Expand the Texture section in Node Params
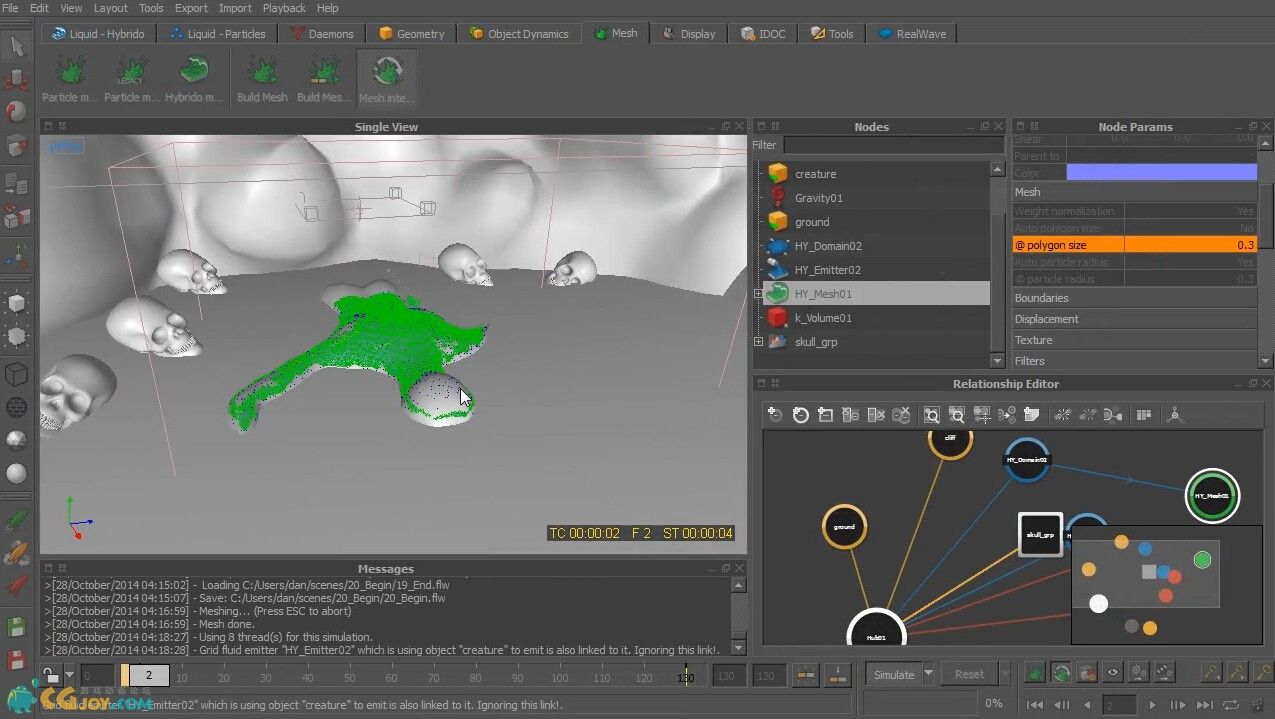The height and width of the screenshot is (719, 1275). click(x=1134, y=340)
